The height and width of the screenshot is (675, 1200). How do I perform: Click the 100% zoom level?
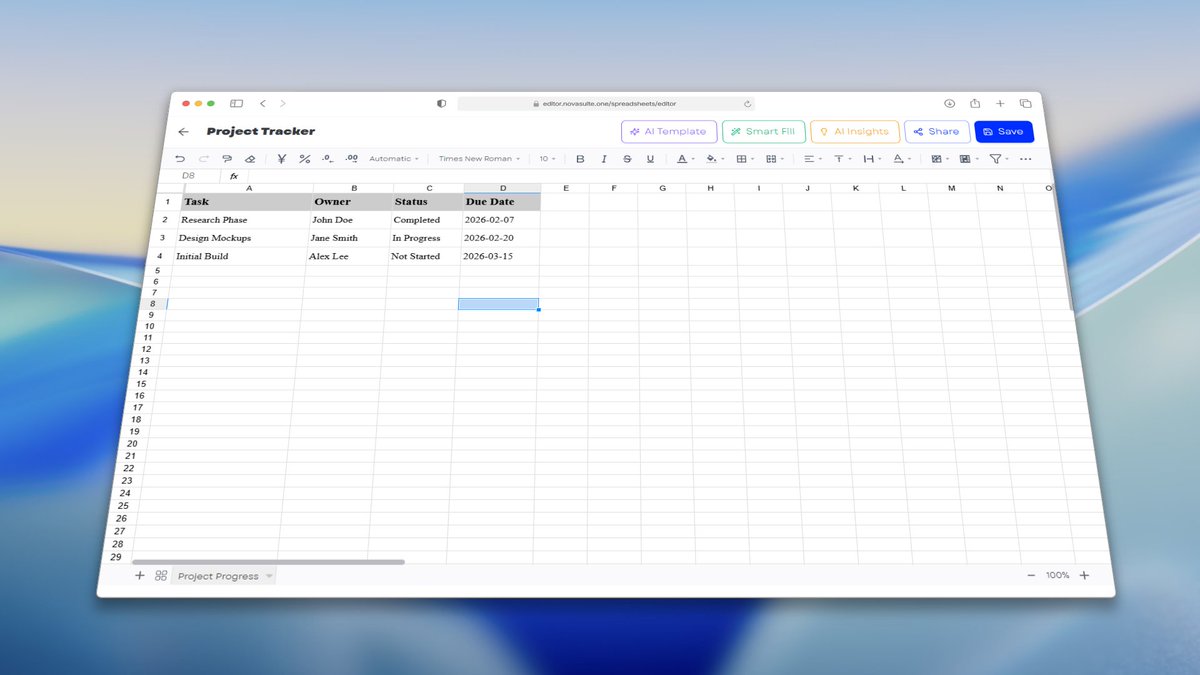[1057, 575]
